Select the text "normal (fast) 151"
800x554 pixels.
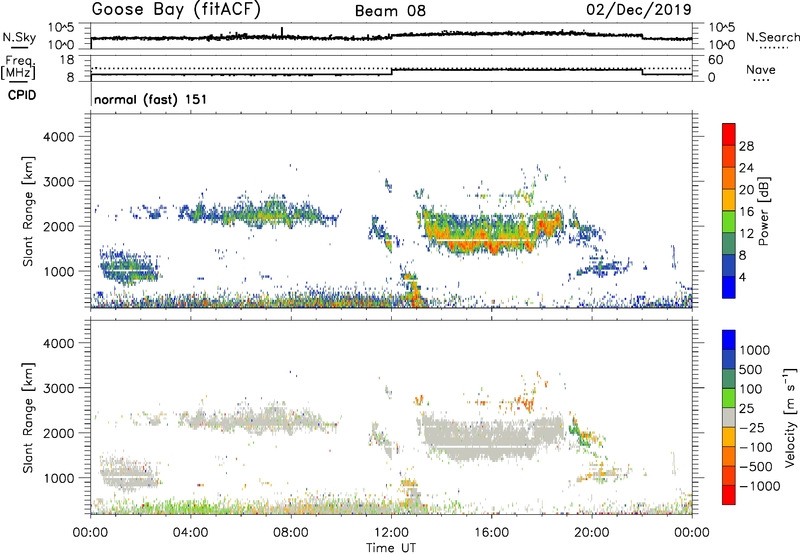(151, 99)
